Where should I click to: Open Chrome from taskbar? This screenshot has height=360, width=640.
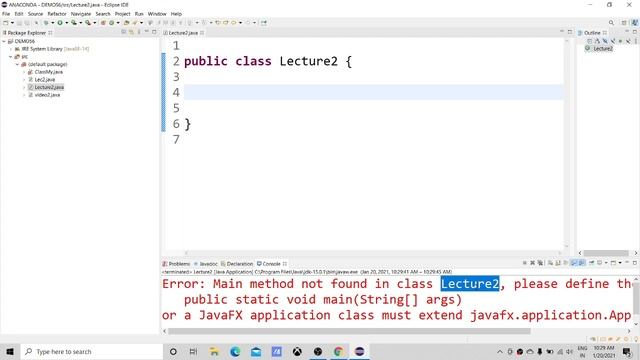pyautogui.click(x=338, y=351)
